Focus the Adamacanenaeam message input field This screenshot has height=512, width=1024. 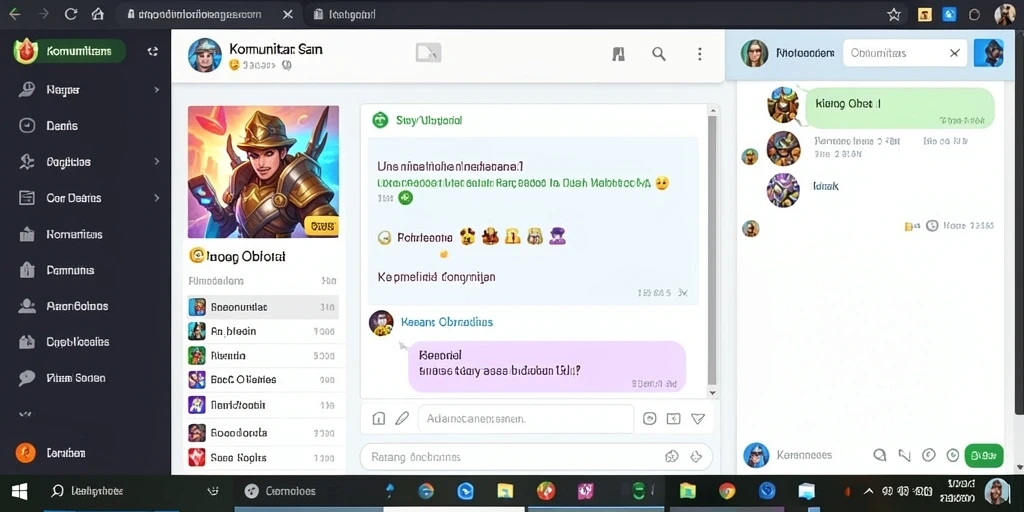[526, 419]
